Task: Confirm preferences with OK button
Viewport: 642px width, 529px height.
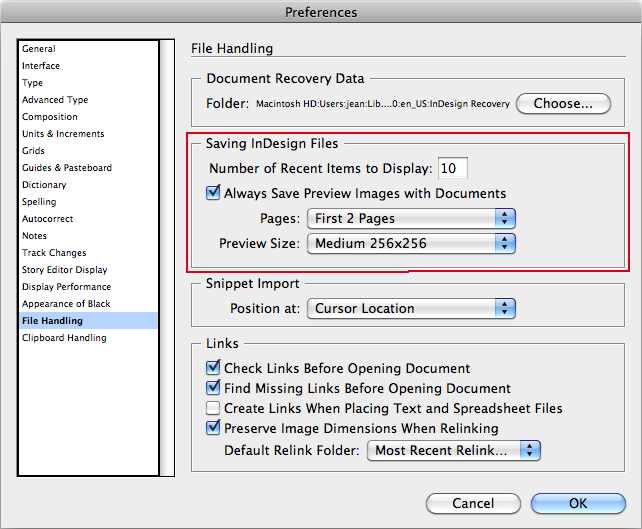Action: 578,503
